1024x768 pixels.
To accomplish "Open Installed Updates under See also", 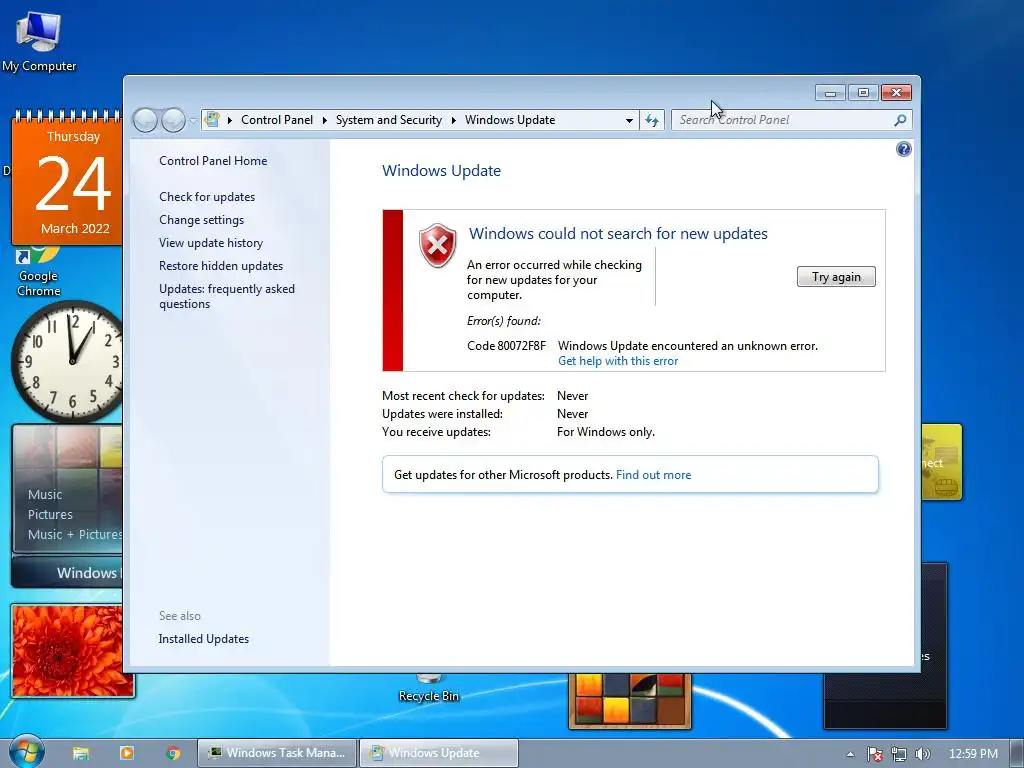I will (x=204, y=639).
